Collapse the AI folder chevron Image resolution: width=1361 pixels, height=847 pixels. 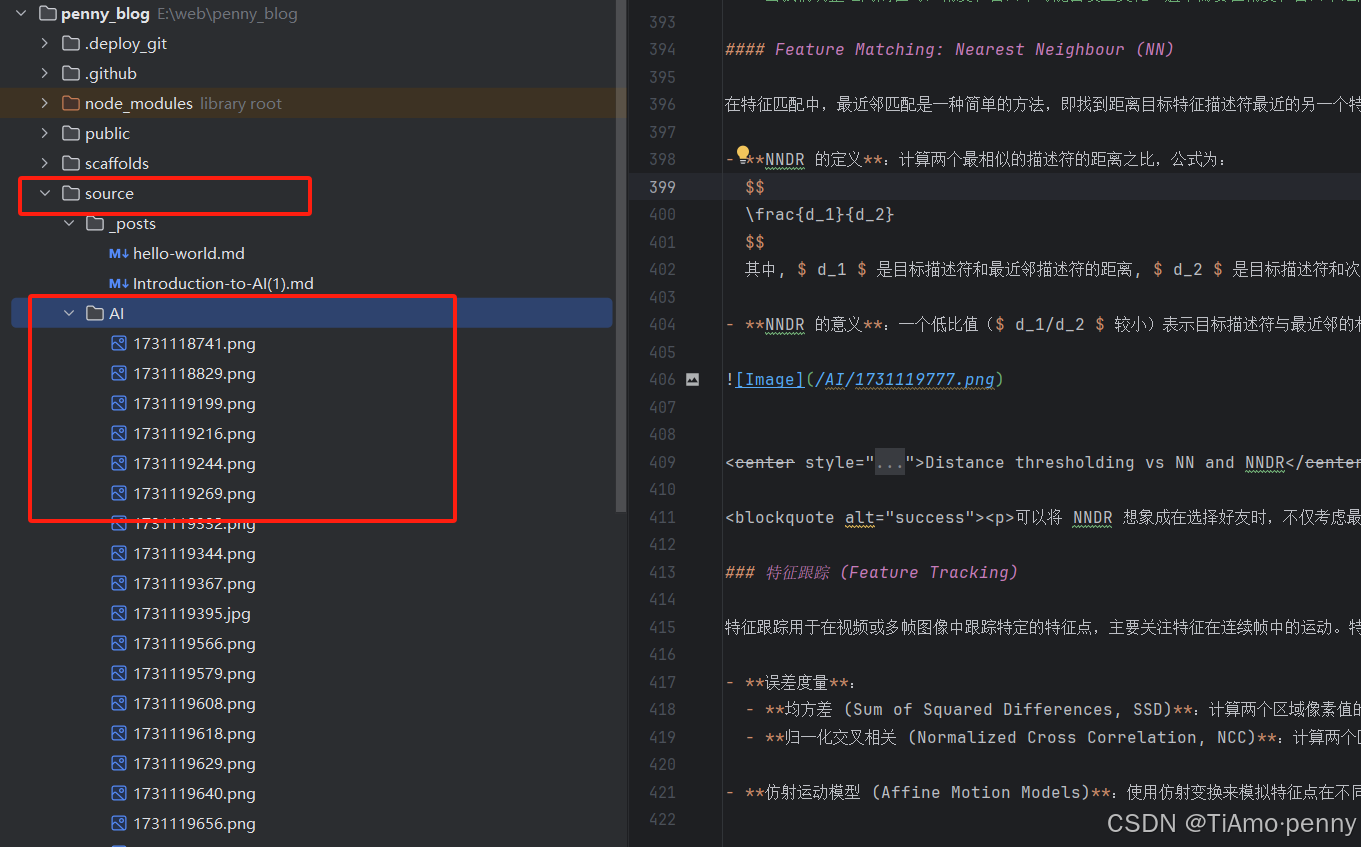coord(69,314)
